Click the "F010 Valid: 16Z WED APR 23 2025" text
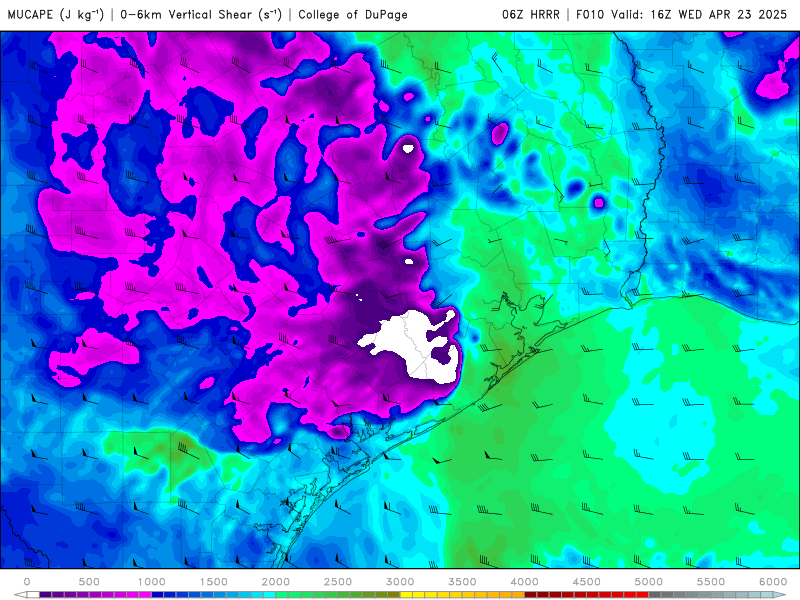Image resolution: width=800 pixels, height=600 pixels. [x=681, y=15]
